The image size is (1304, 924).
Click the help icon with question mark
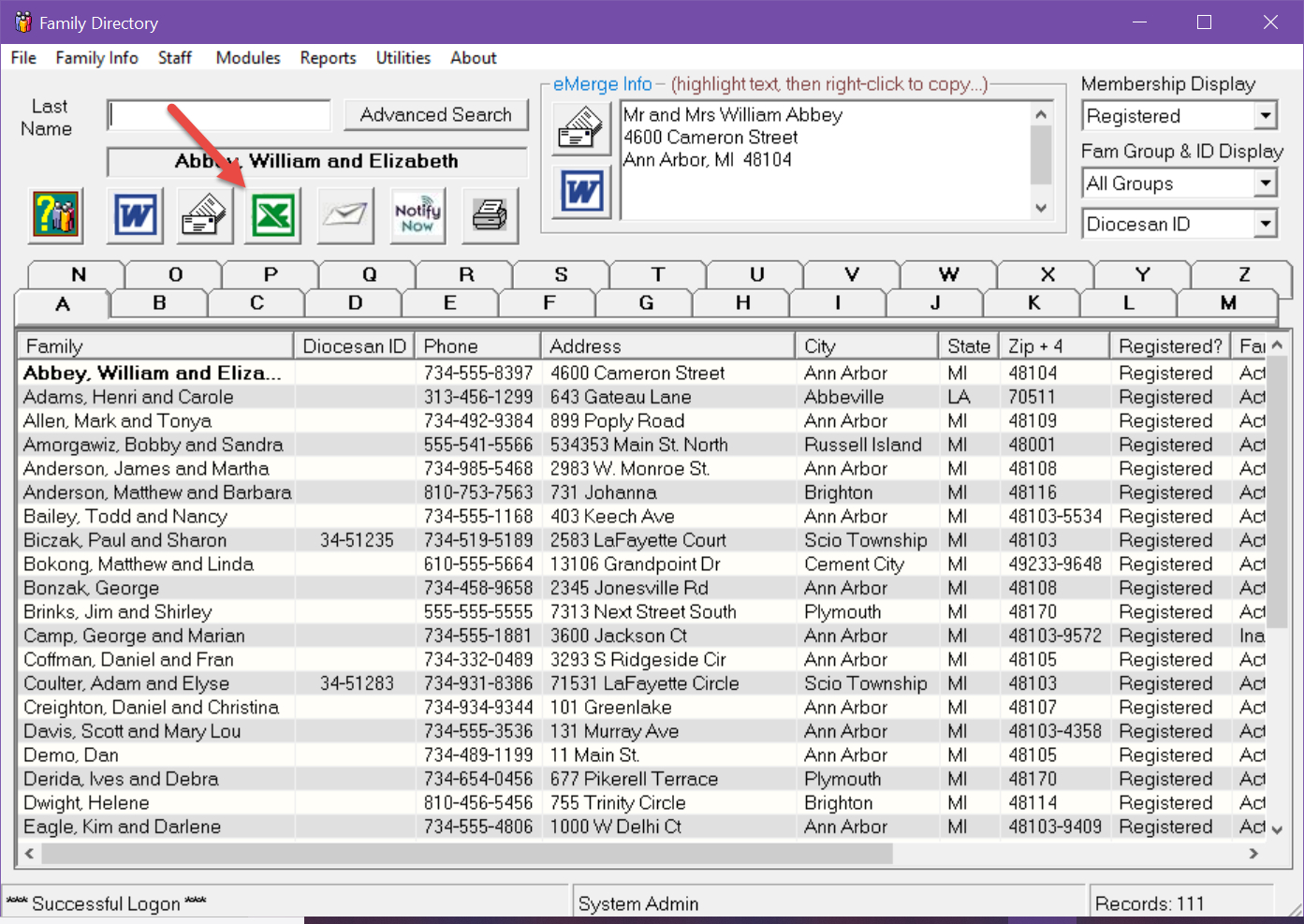click(54, 215)
